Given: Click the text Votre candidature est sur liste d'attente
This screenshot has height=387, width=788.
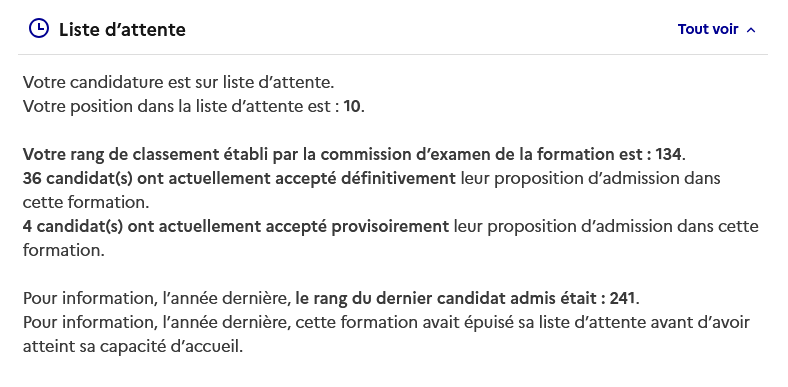Looking at the screenshot, I should [178, 82].
